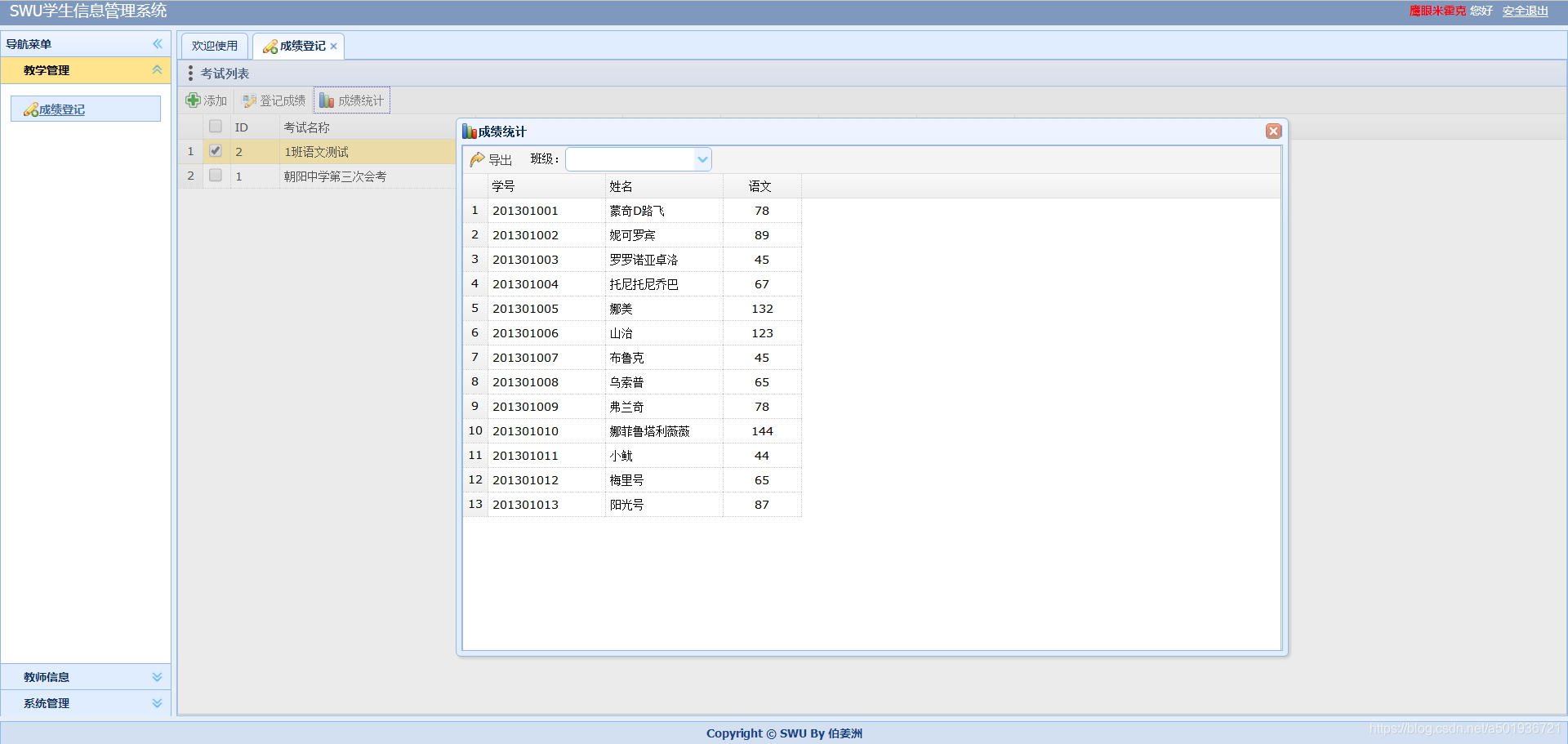Click the name 罗罗诺亚卓洛

[644, 260]
